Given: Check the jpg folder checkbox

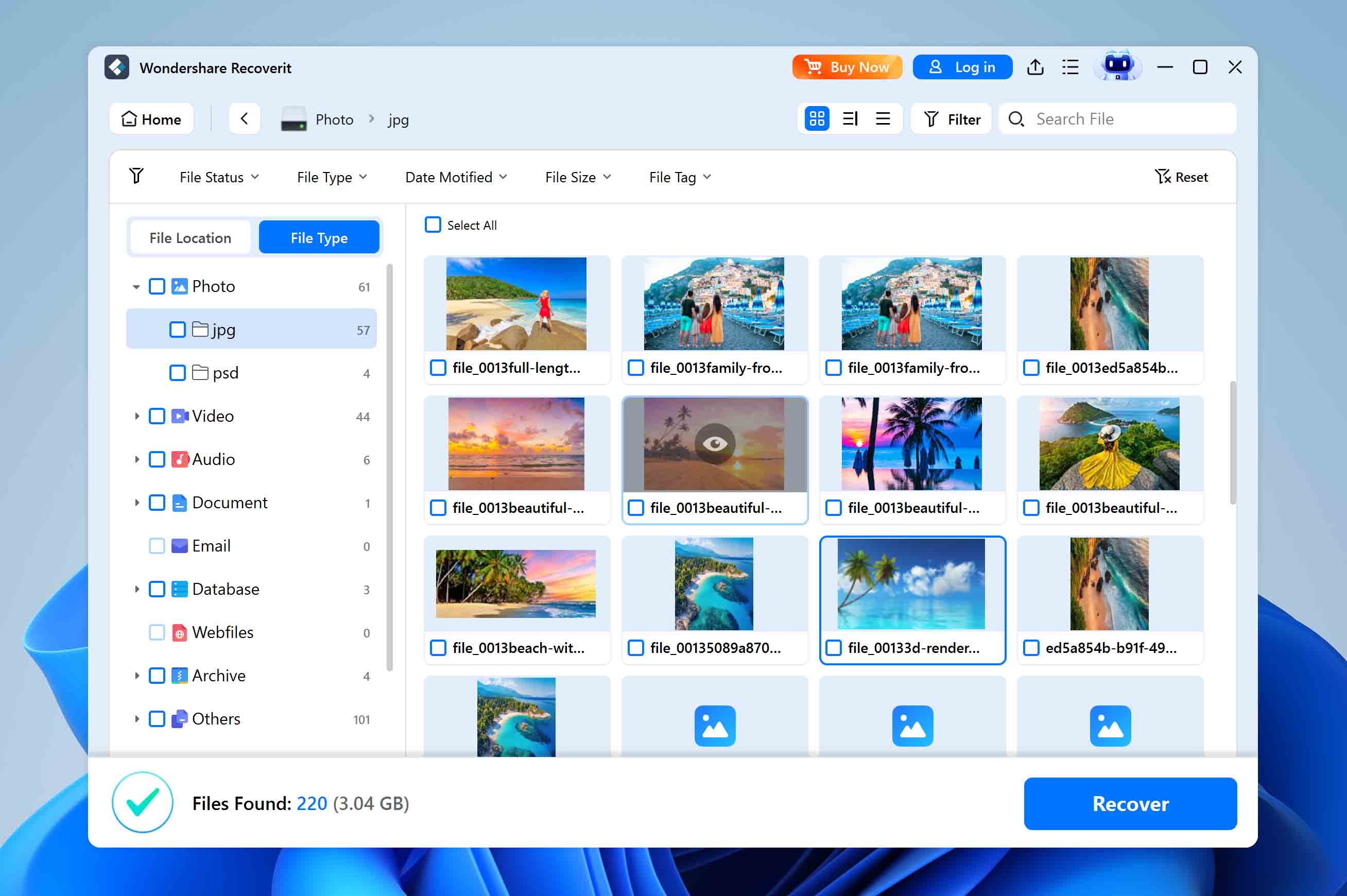Looking at the screenshot, I should pos(177,330).
